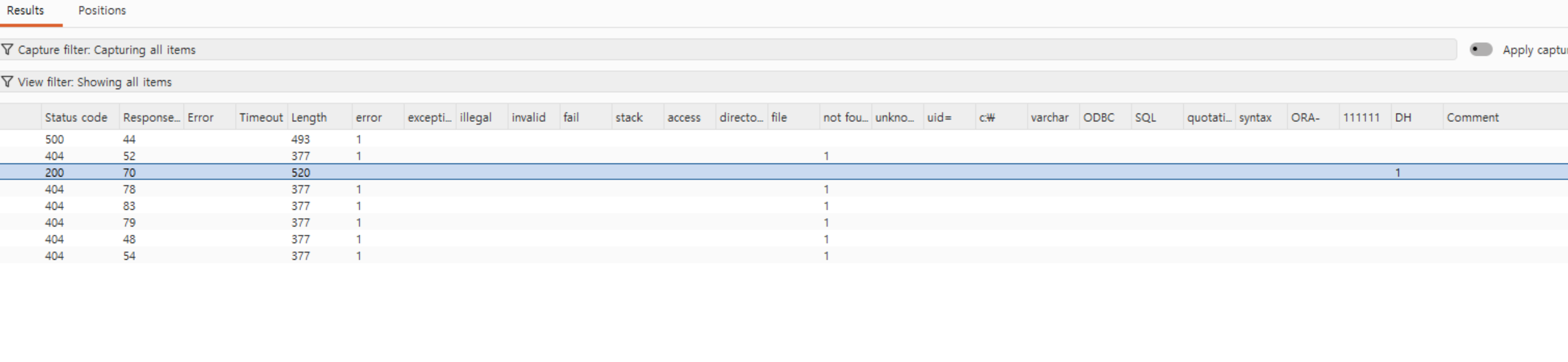Select the 404 row with response 83
The height and width of the screenshot is (362, 1568).
(784, 206)
